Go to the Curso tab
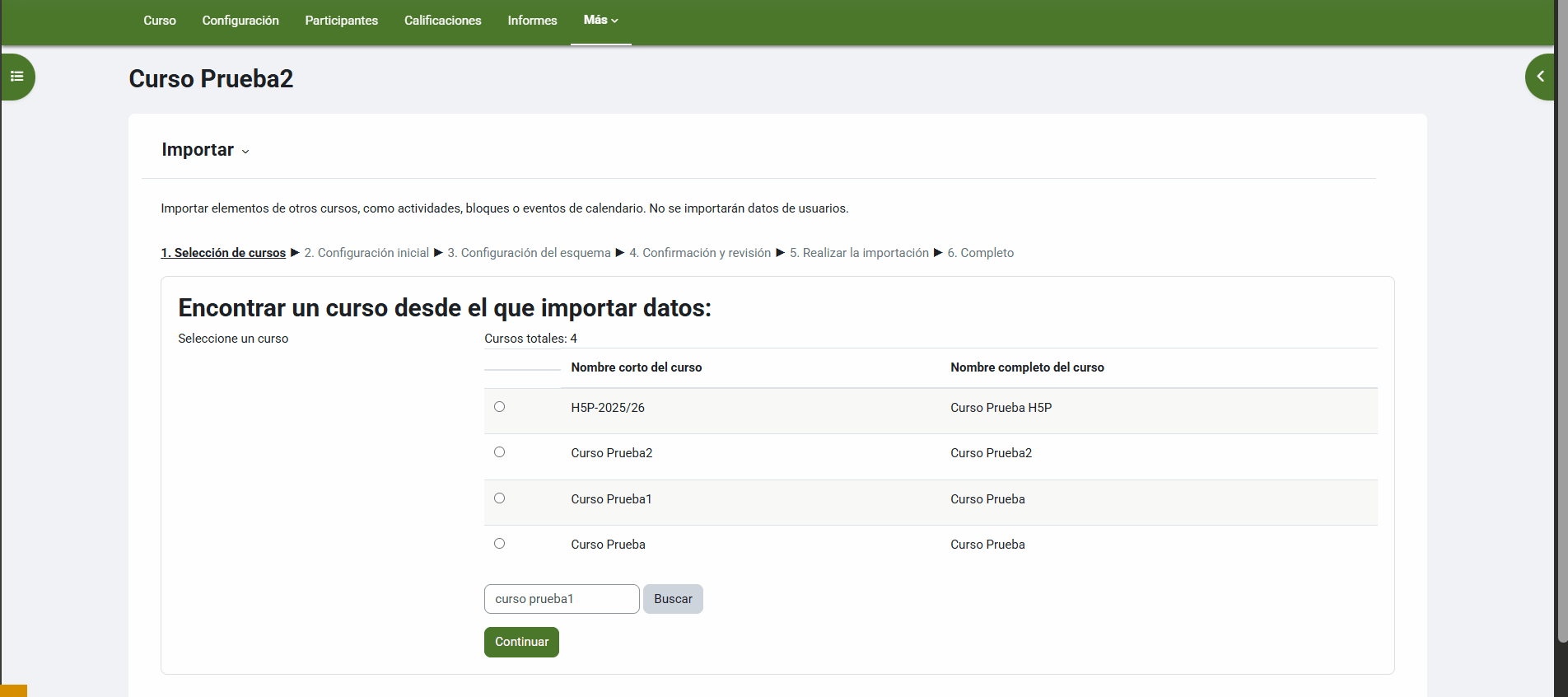 click(x=160, y=21)
